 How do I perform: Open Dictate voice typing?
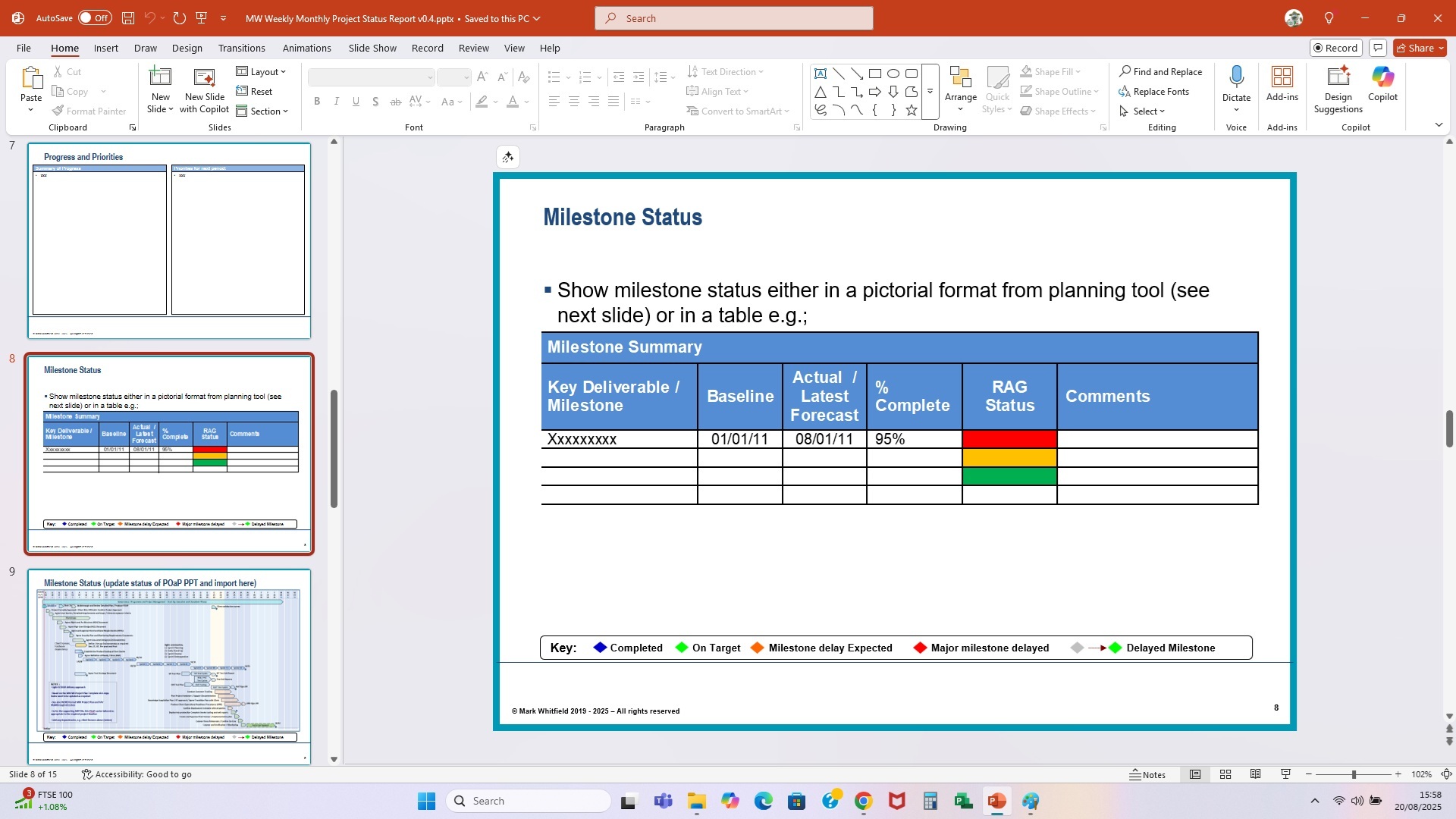click(1236, 83)
